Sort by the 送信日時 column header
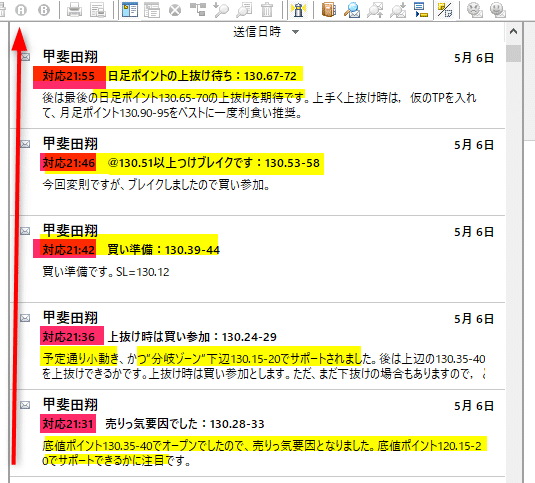The width and height of the screenshot is (535, 483). tap(257, 32)
